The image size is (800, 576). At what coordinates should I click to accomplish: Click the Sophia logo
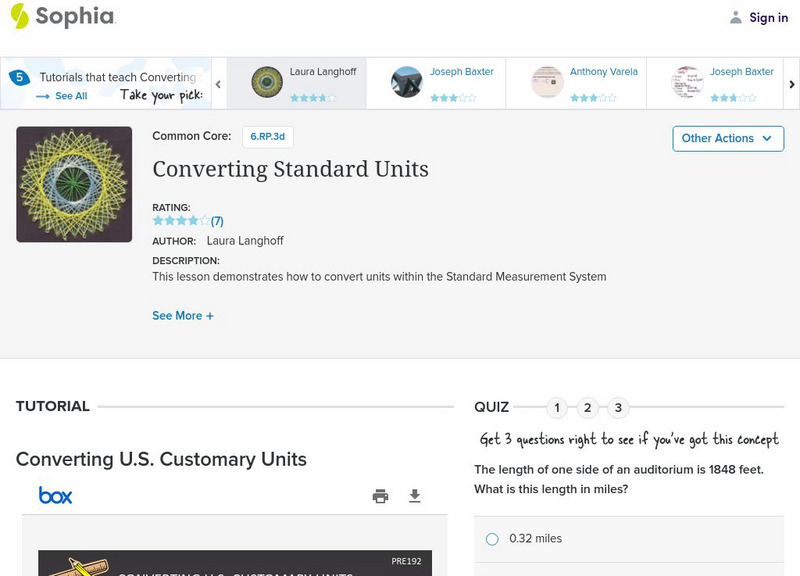(x=62, y=17)
